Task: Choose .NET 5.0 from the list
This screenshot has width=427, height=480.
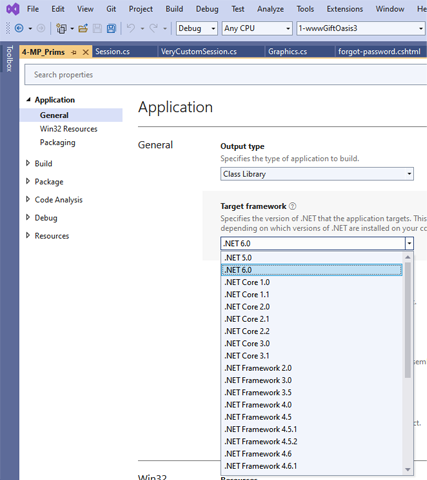Action: click(x=312, y=258)
